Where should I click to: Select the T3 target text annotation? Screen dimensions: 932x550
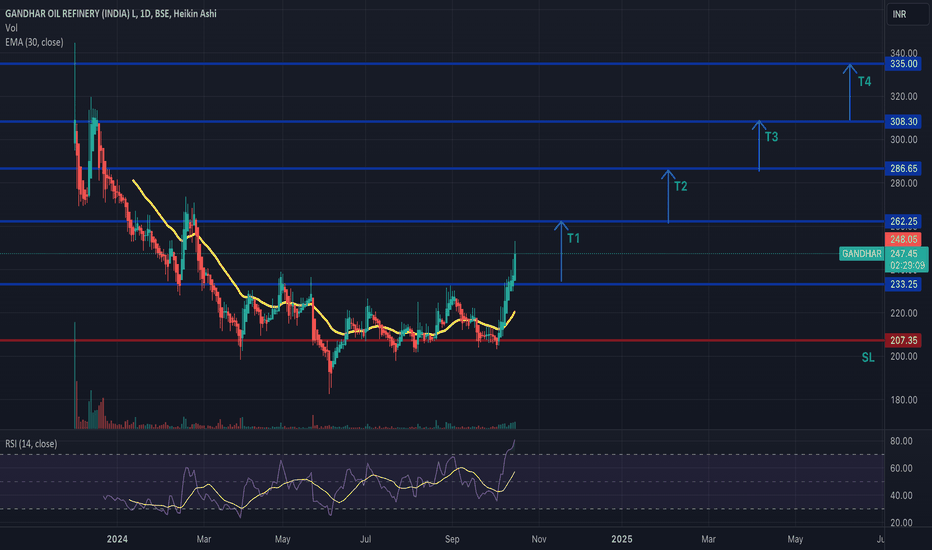771,137
